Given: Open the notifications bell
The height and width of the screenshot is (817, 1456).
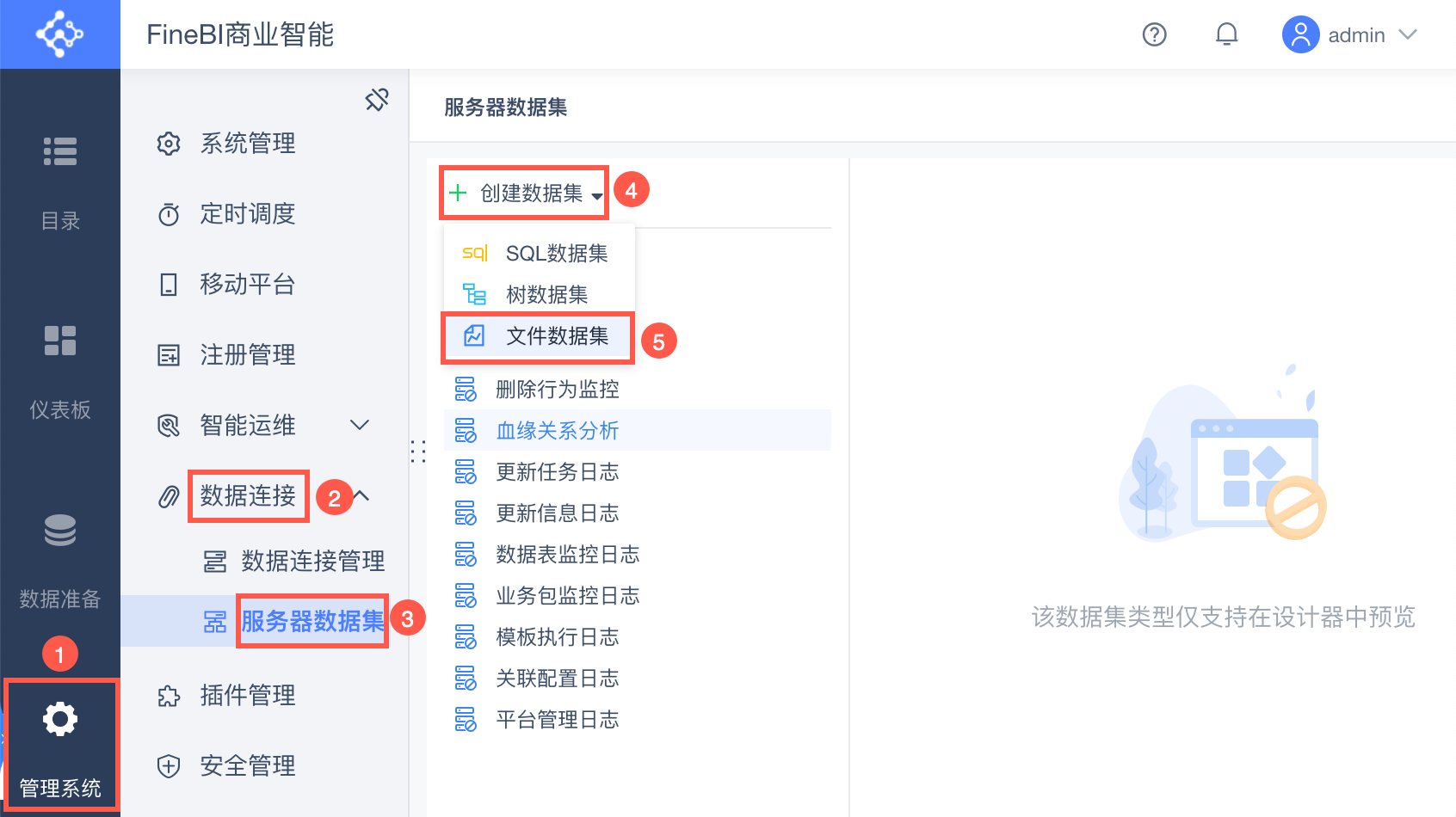Looking at the screenshot, I should [1226, 34].
